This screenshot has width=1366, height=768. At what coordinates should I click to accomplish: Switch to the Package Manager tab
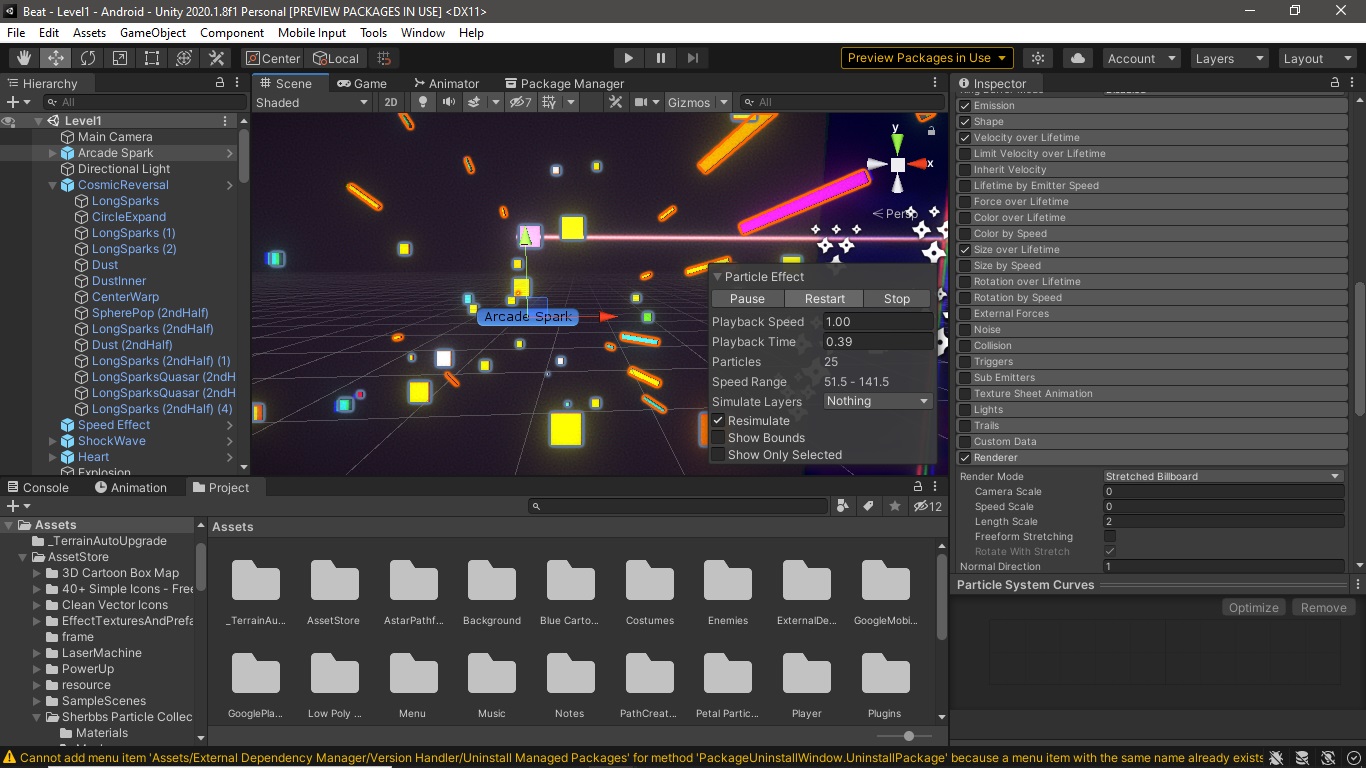tap(564, 84)
